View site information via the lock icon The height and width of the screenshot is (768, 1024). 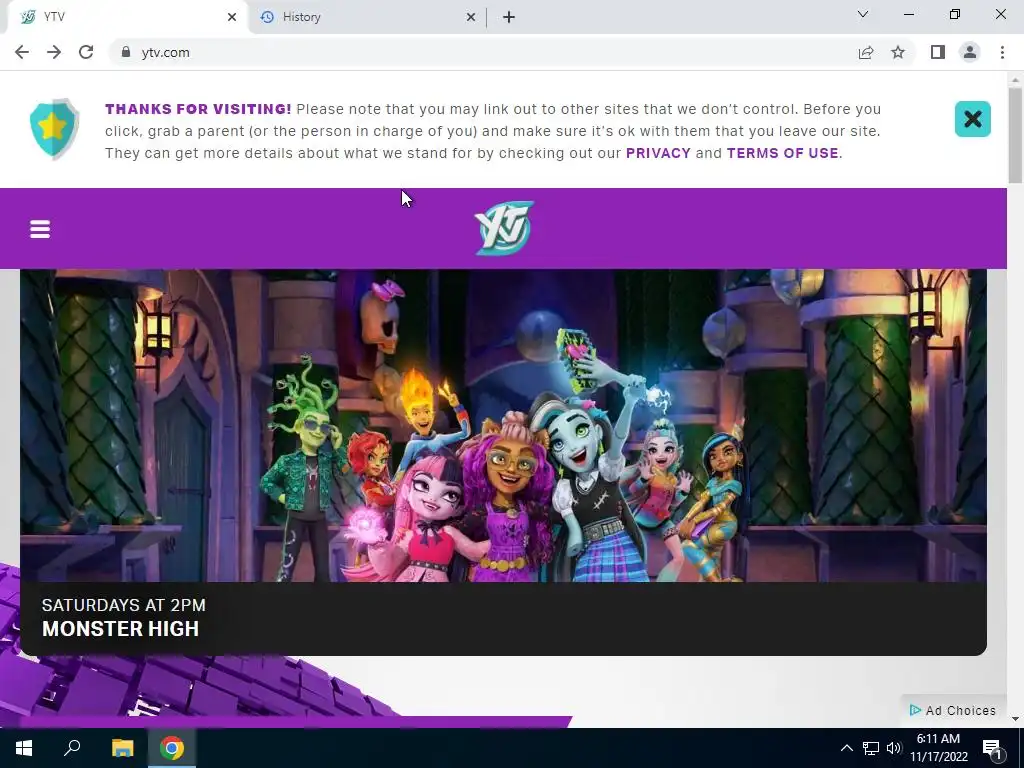(x=126, y=52)
